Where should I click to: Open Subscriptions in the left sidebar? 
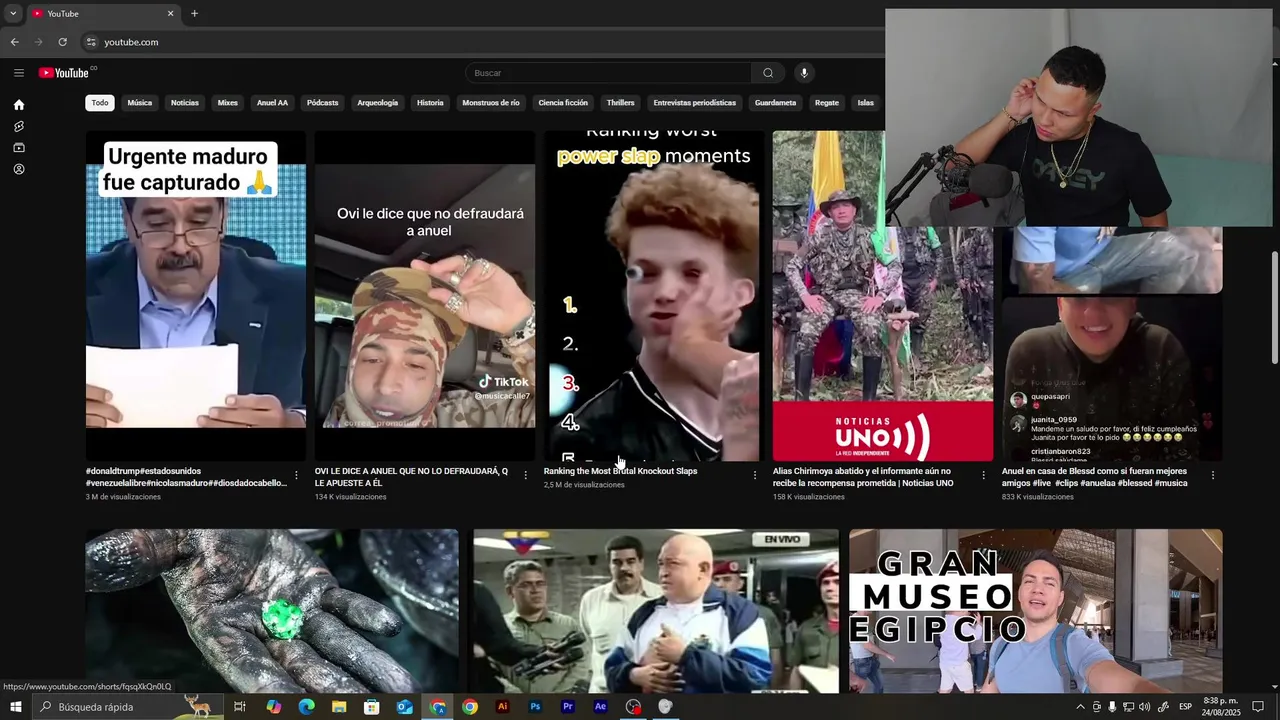(x=18, y=148)
